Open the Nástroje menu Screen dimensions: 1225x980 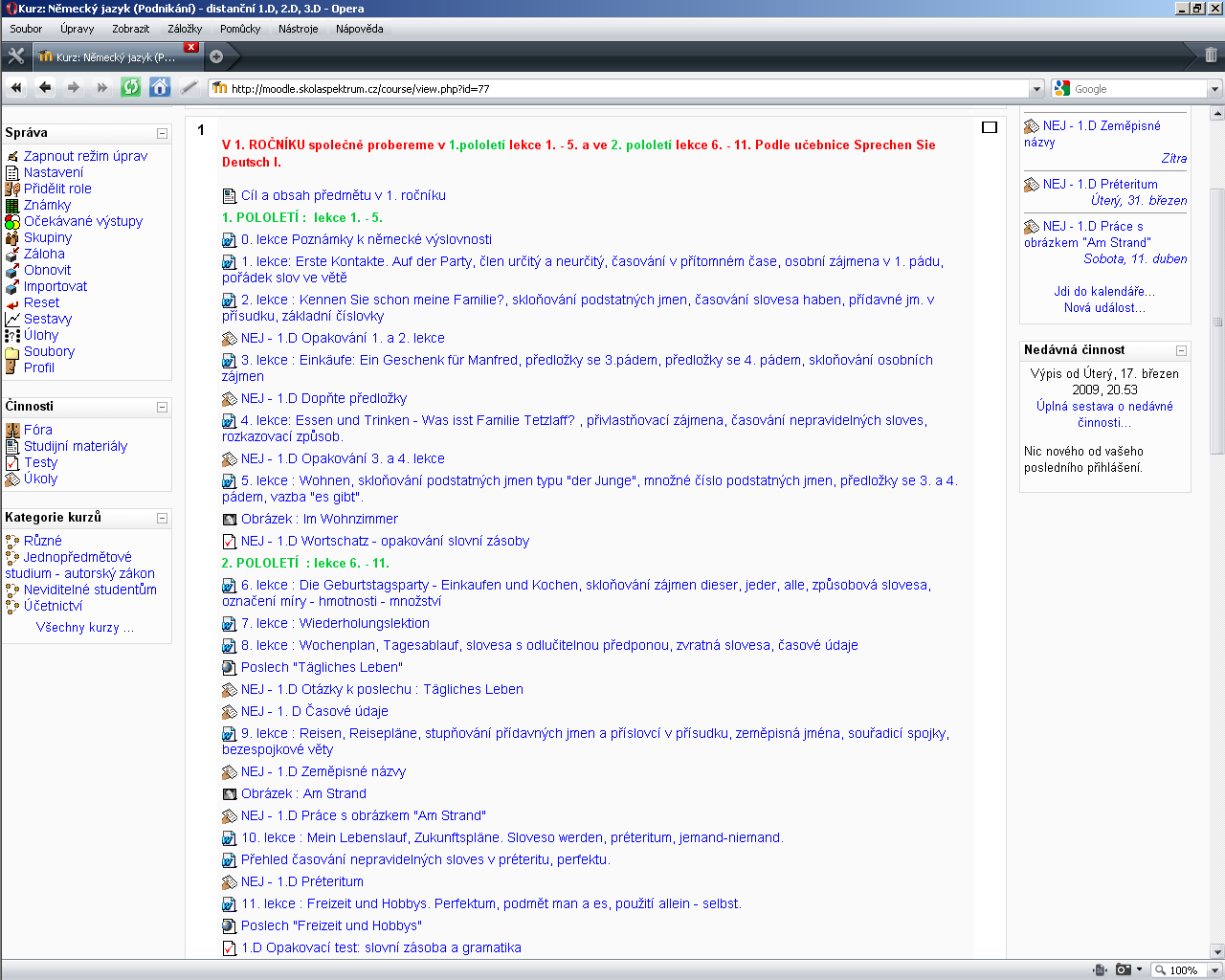click(x=299, y=29)
